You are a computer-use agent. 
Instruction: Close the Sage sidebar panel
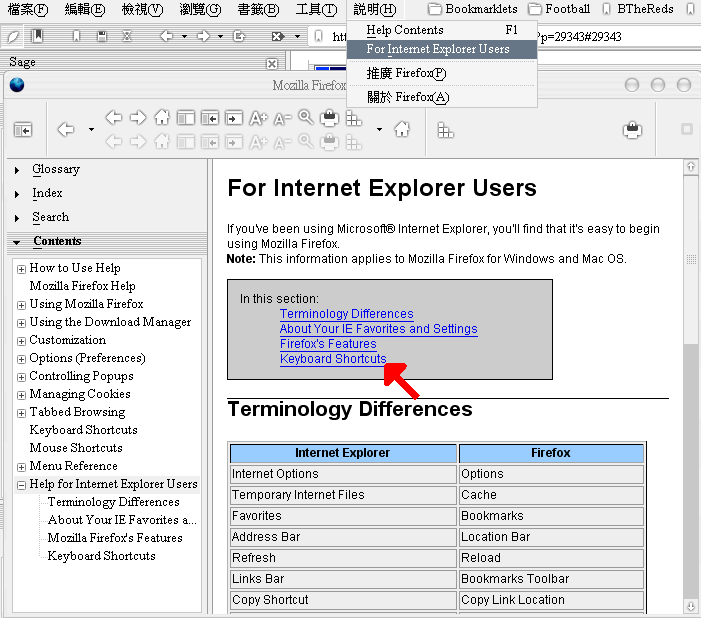[x=271, y=63]
